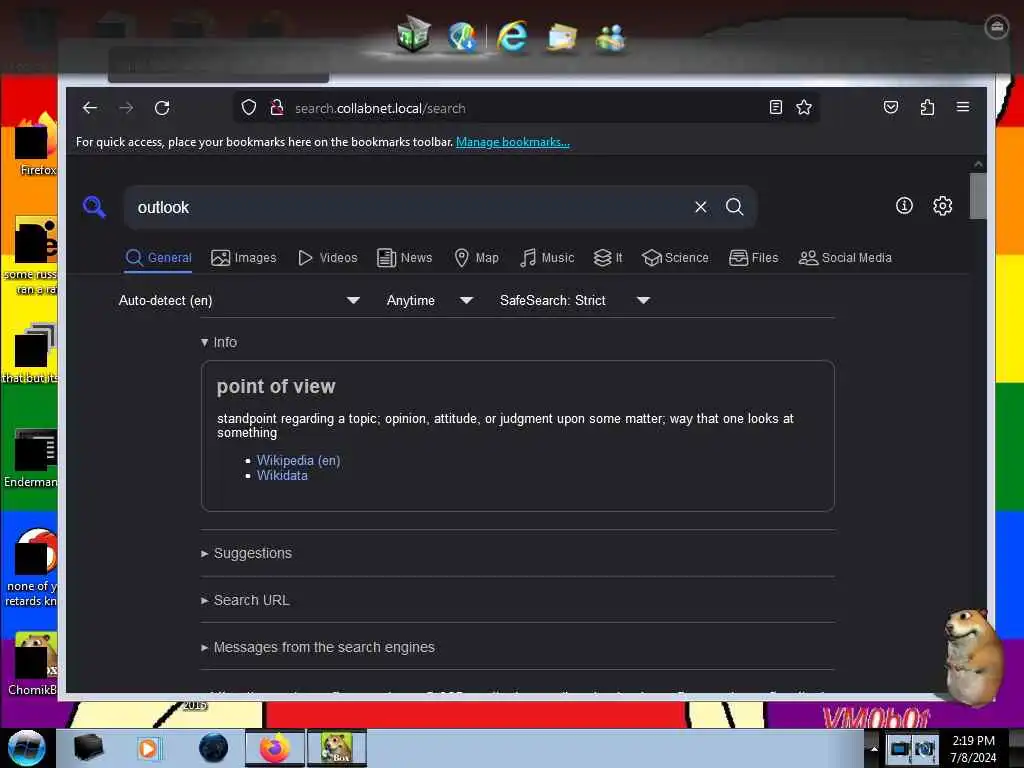Switch to the Map tab
The width and height of the screenshot is (1024, 768).
(x=476, y=258)
